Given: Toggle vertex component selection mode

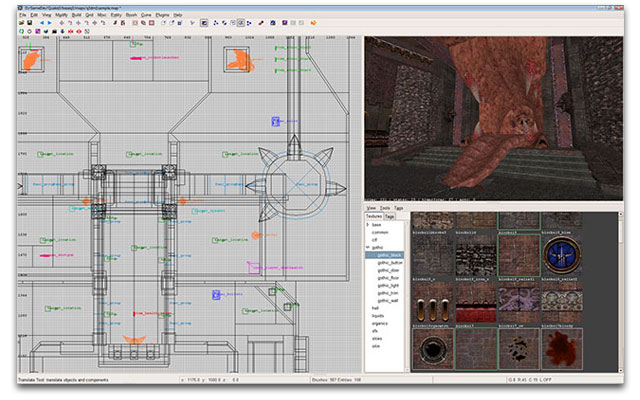Looking at the screenshot, I should pos(164,23).
